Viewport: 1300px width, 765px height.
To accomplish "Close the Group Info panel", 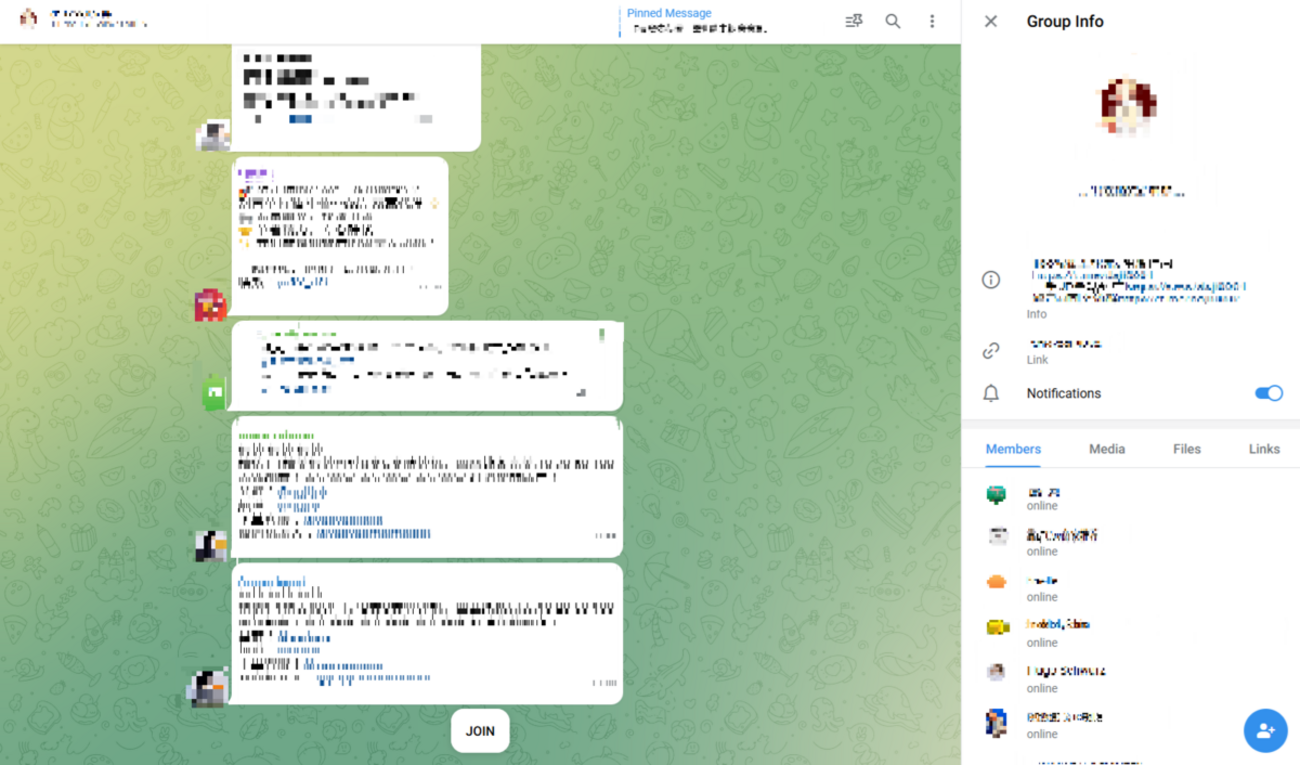I will 991,21.
